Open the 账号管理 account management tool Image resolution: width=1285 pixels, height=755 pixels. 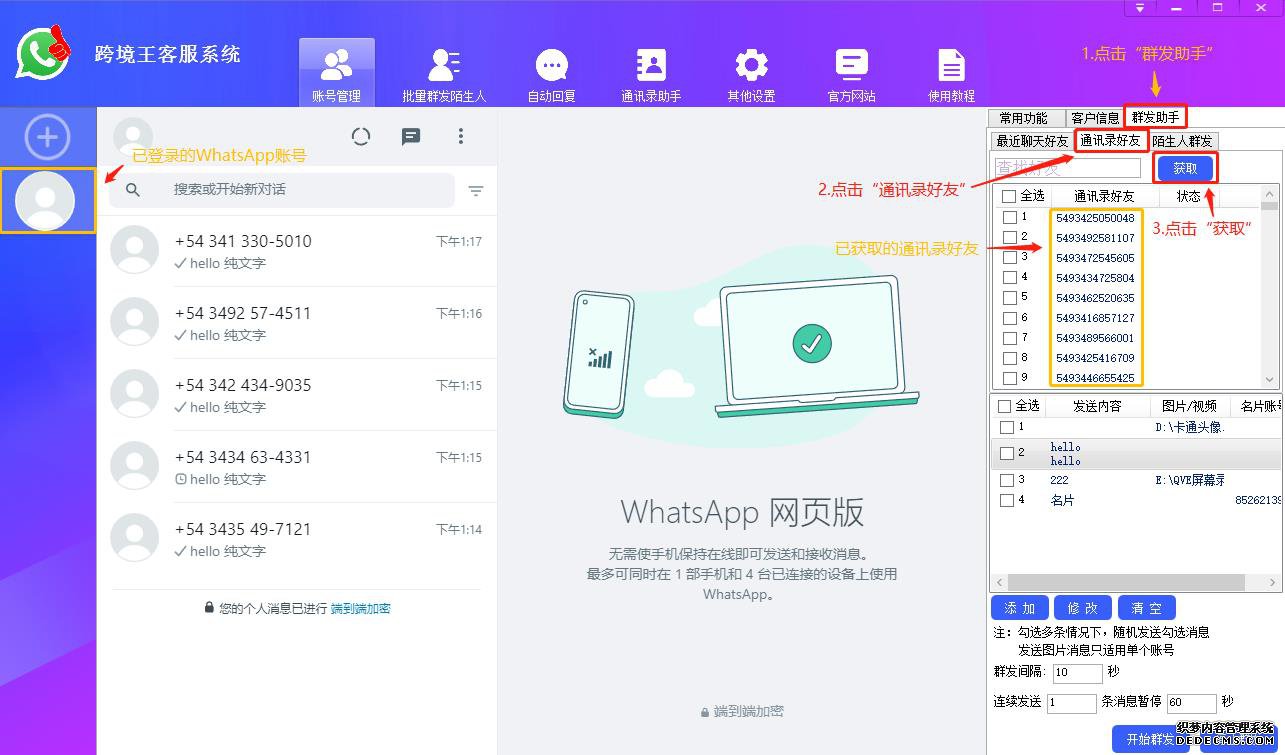tap(336, 70)
